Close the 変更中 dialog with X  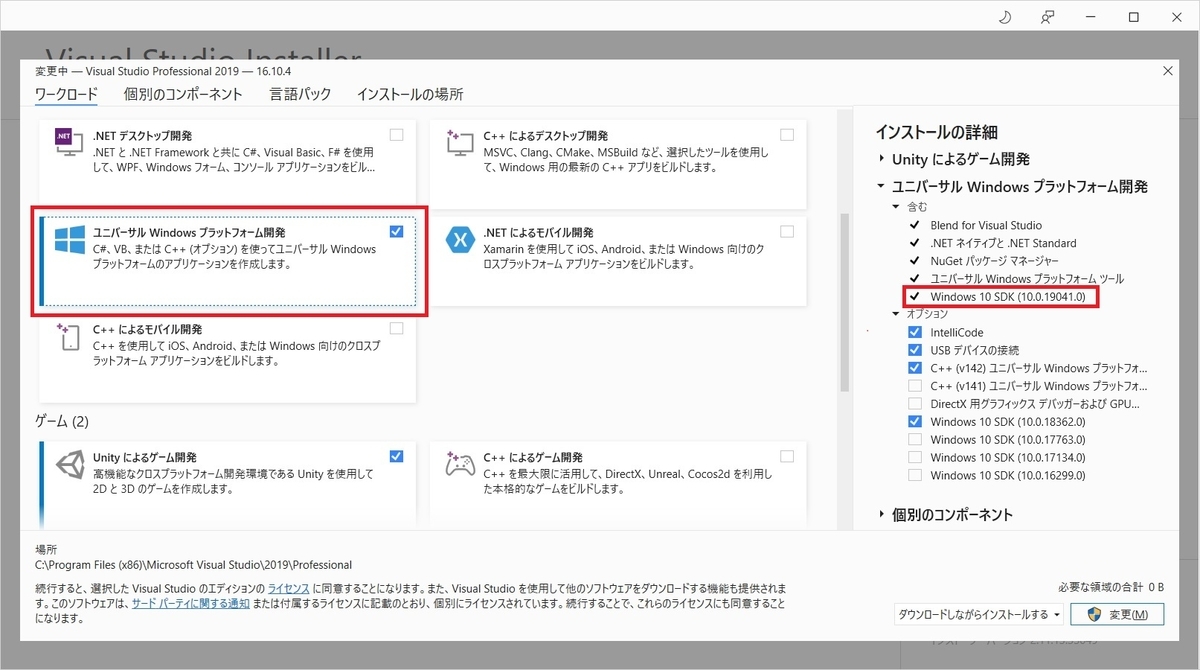(x=1169, y=70)
